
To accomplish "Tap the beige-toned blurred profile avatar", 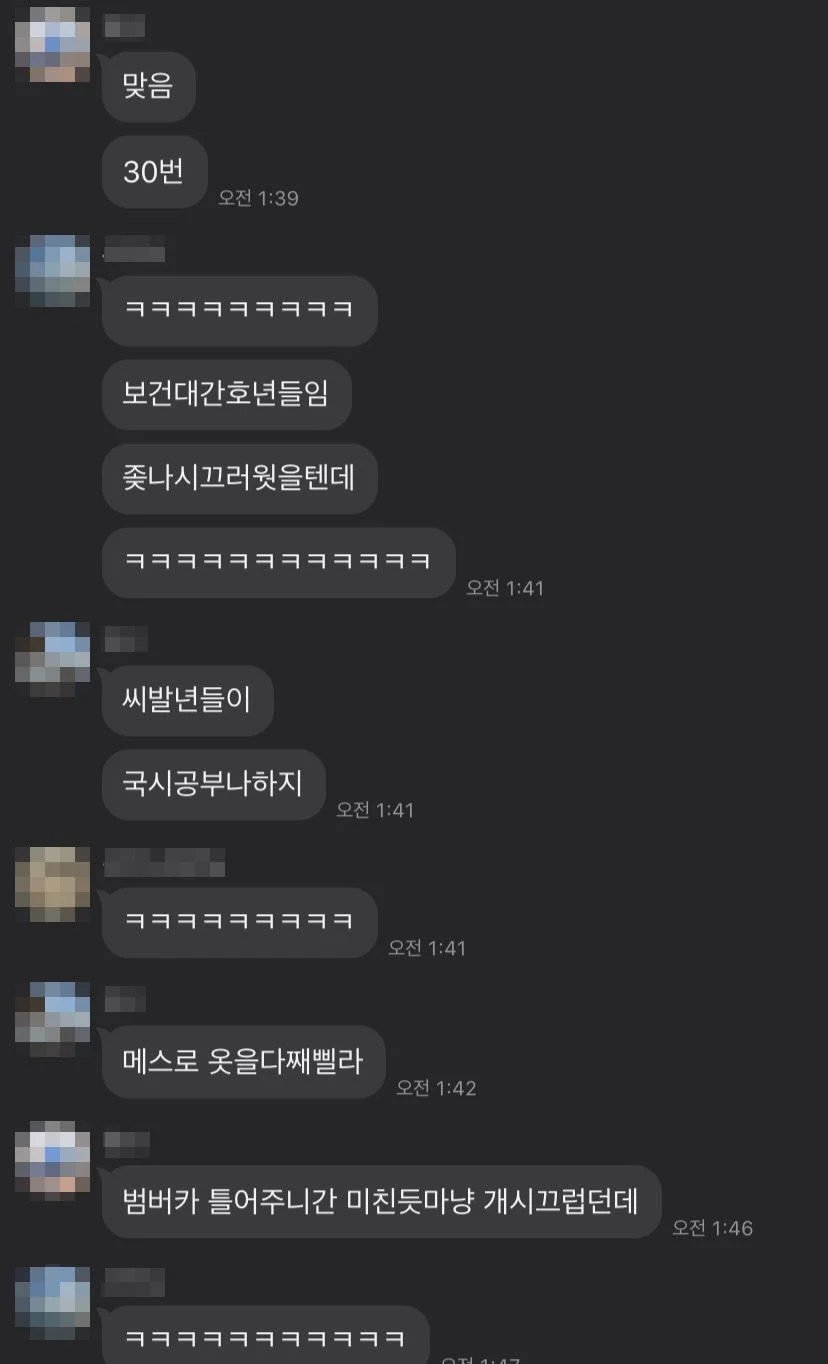I will coord(53,884).
